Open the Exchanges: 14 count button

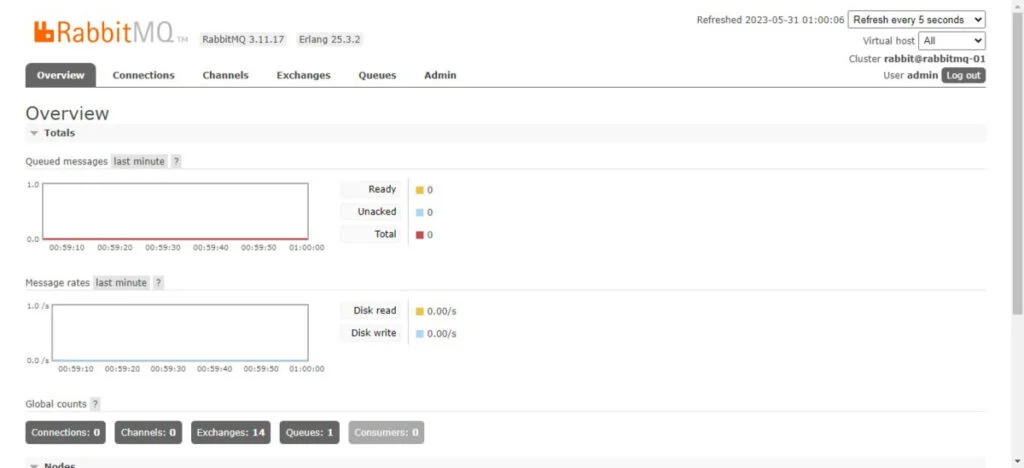231,432
